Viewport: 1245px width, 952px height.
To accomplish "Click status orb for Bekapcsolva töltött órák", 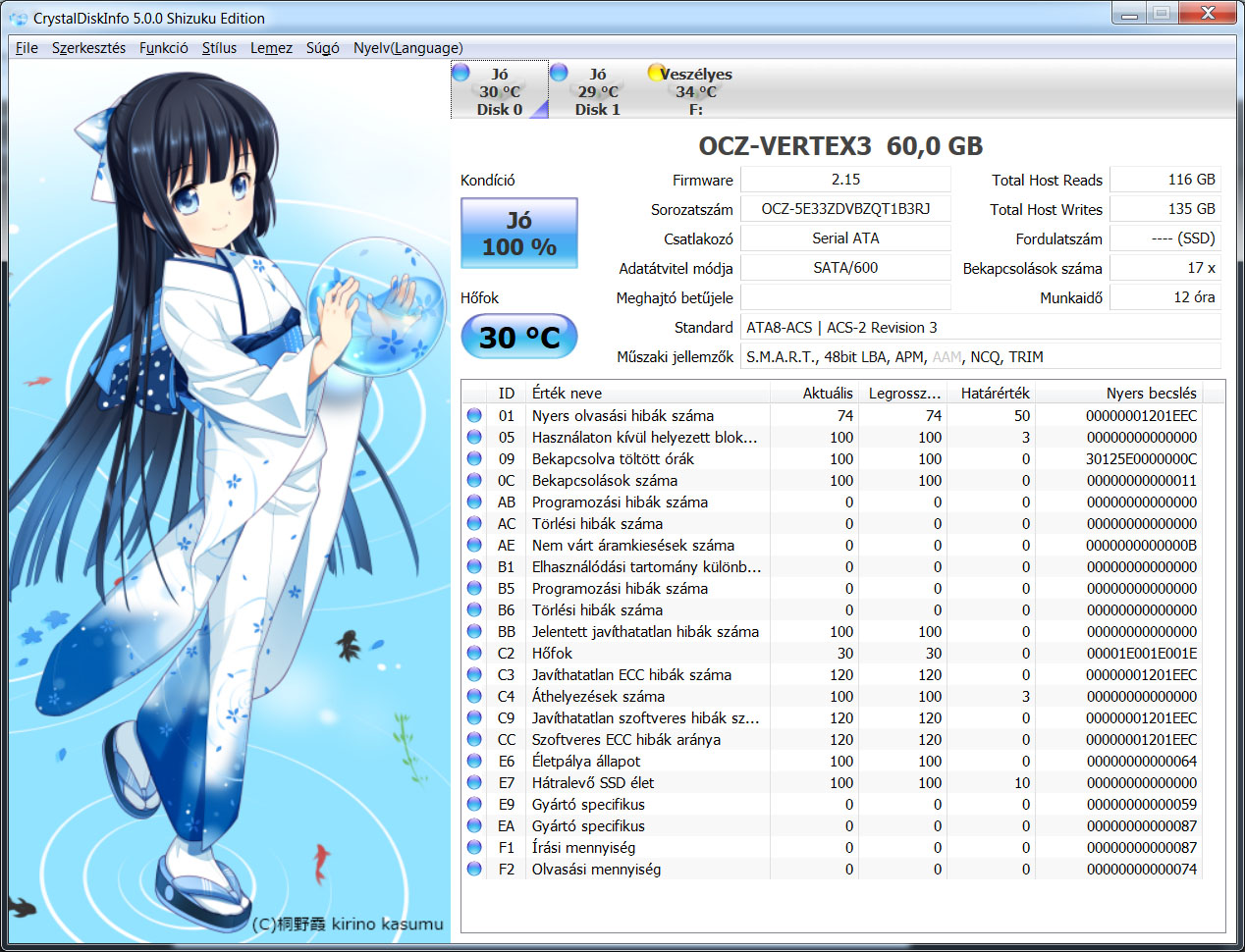I will coord(474,458).
